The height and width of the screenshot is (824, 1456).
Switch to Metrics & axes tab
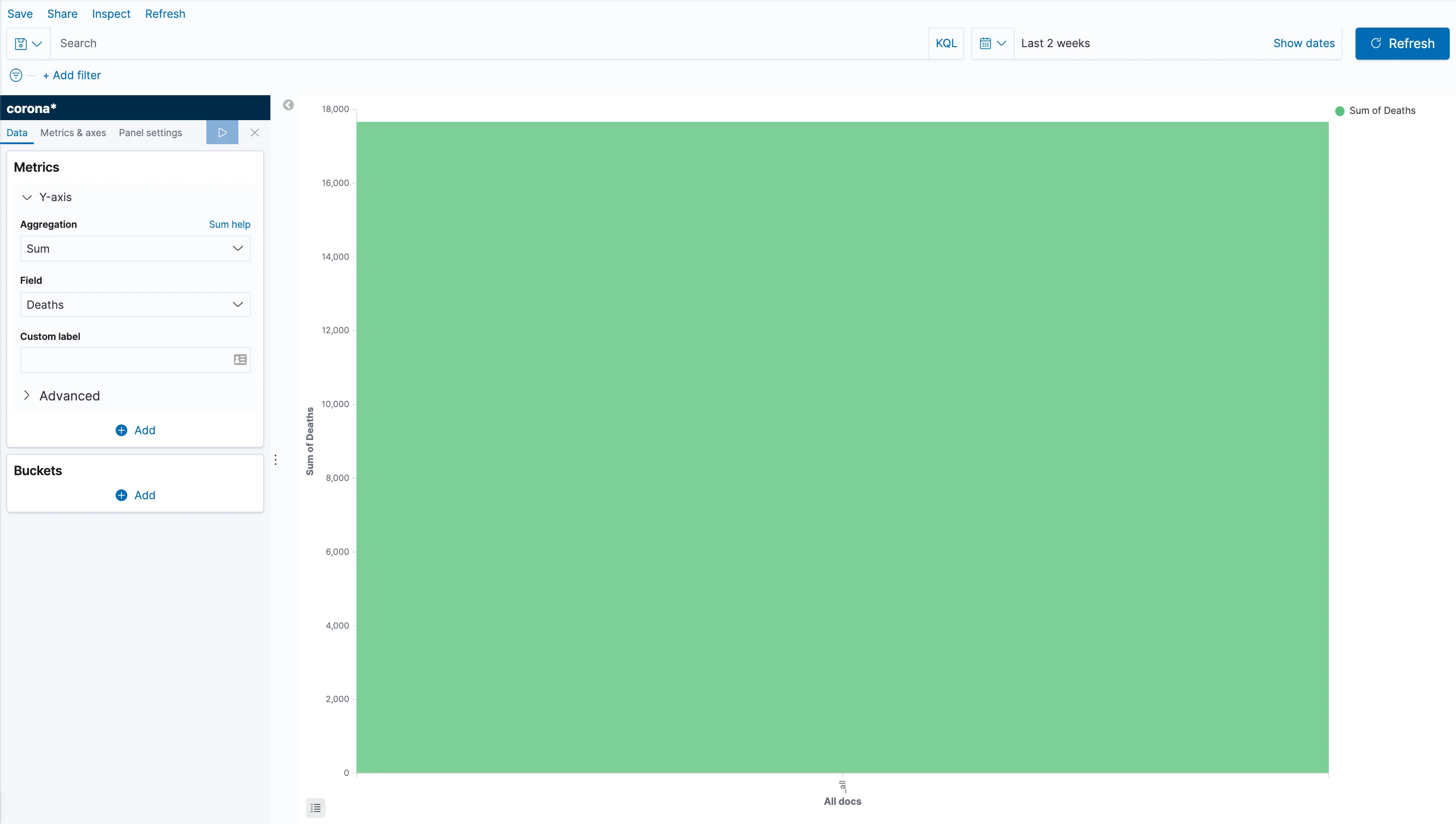click(73, 133)
